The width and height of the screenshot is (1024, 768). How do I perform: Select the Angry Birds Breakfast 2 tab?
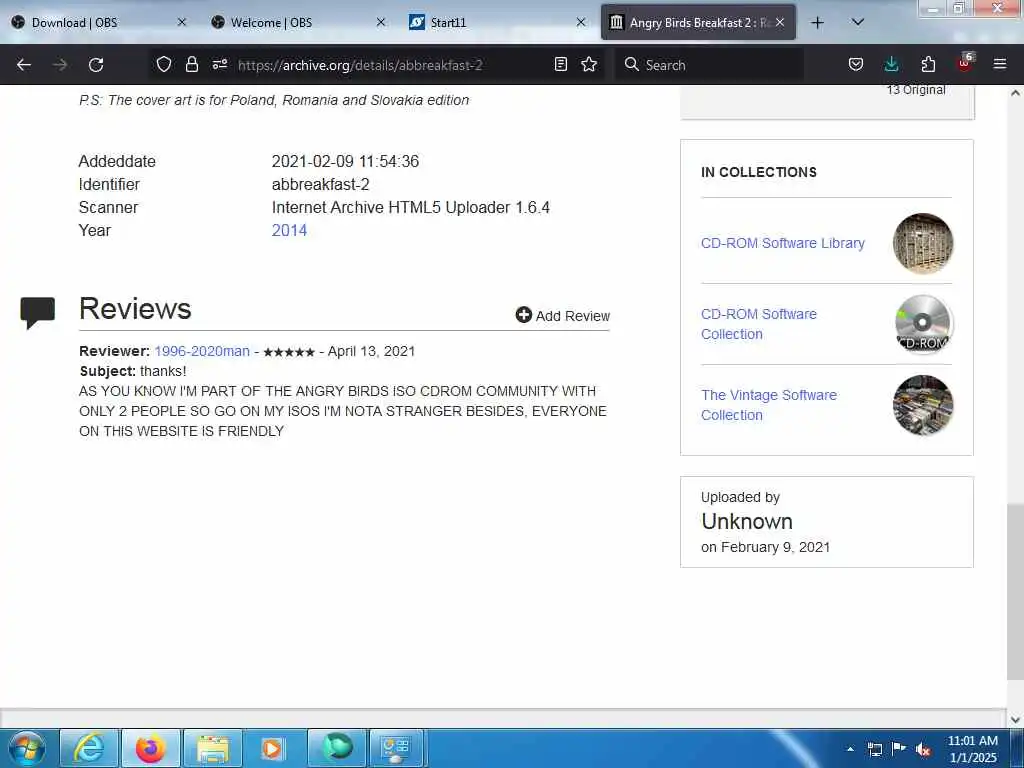[698, 22]
